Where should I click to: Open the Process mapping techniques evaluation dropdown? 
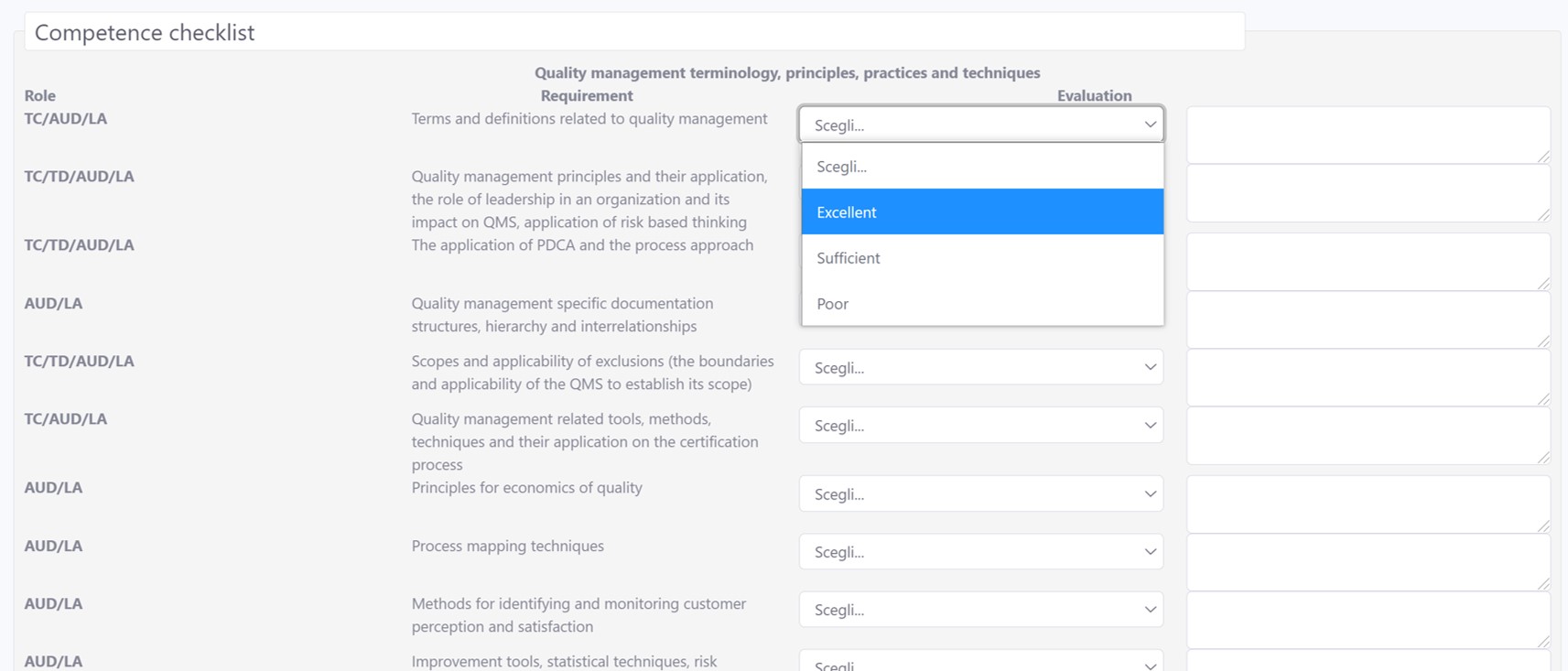[980, 551]
